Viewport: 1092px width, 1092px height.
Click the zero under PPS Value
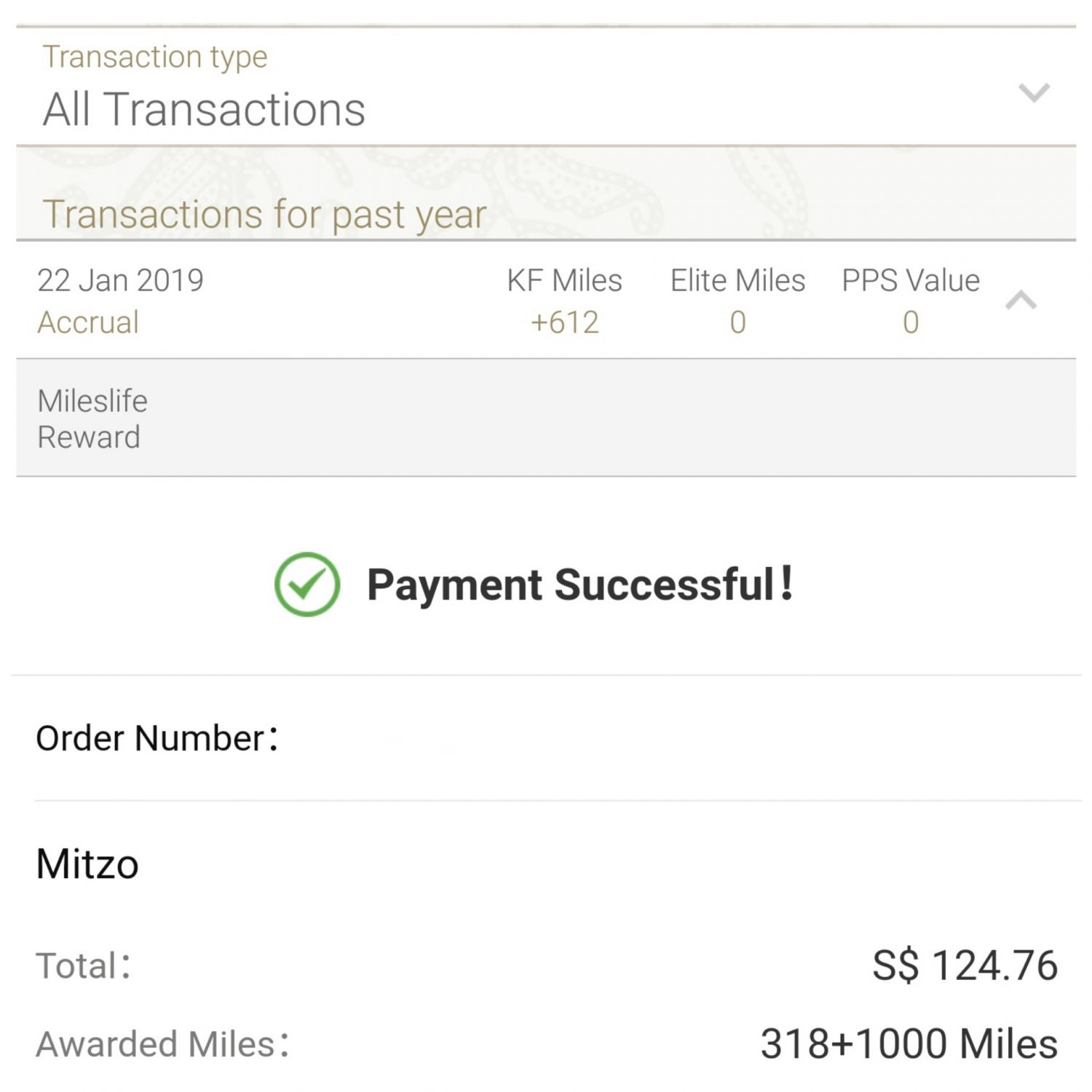point(911,323)
